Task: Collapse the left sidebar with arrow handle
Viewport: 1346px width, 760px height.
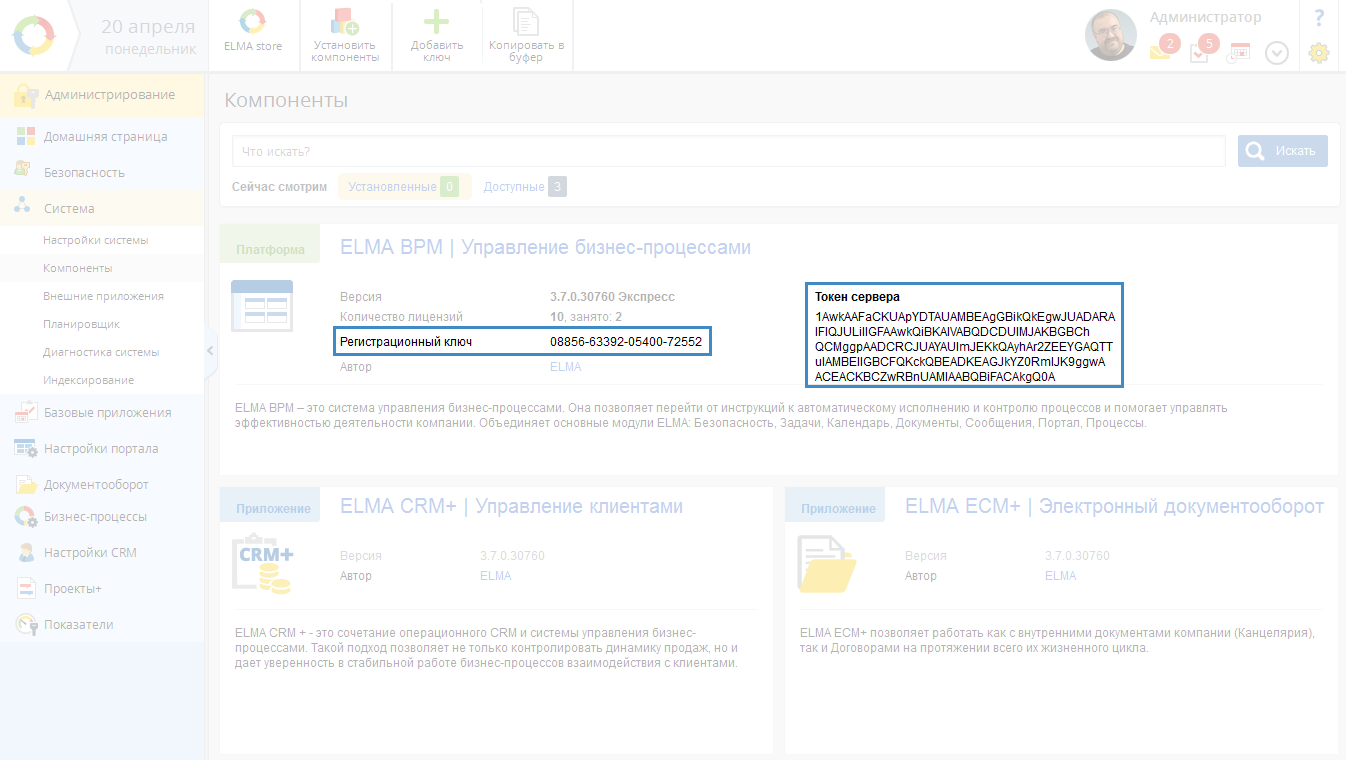Action: tap(210, 351)
